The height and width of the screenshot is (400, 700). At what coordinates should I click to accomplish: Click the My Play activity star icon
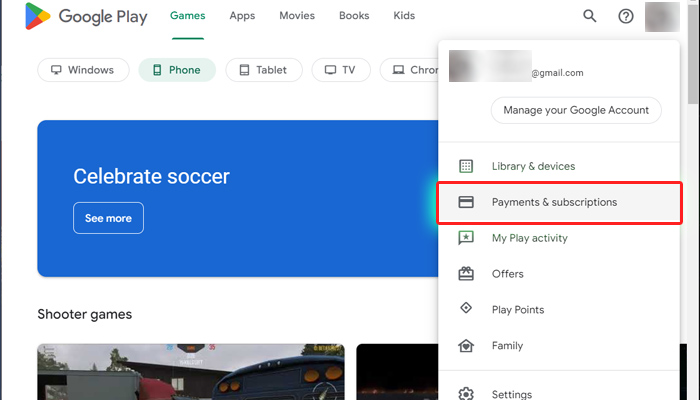[x=466, y=238]
